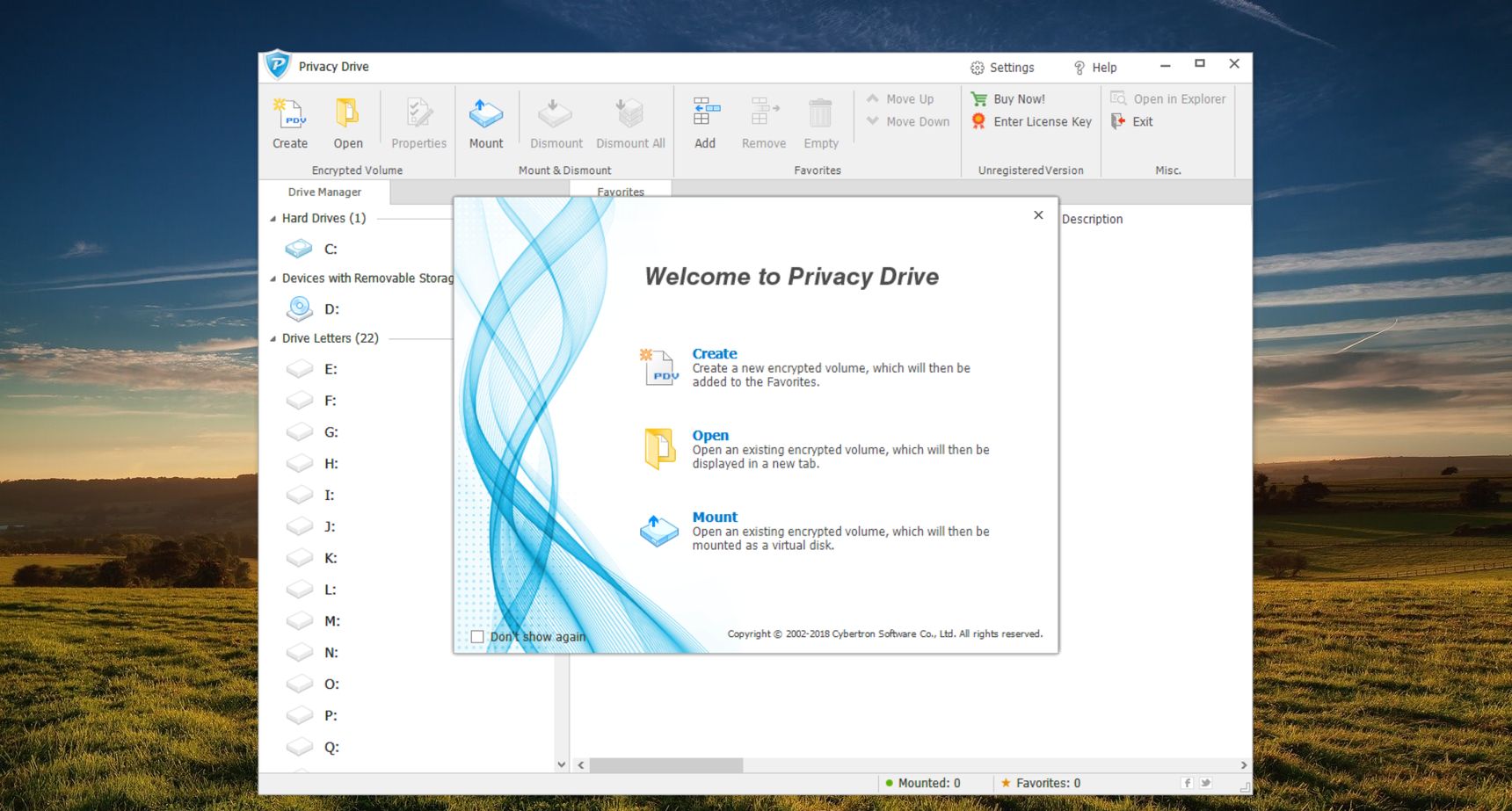The width and height of the screenshot is (1512, 811).
Task: Close the Welcome to Privacy Drive dialog
Action: [x=1038, y=215]
